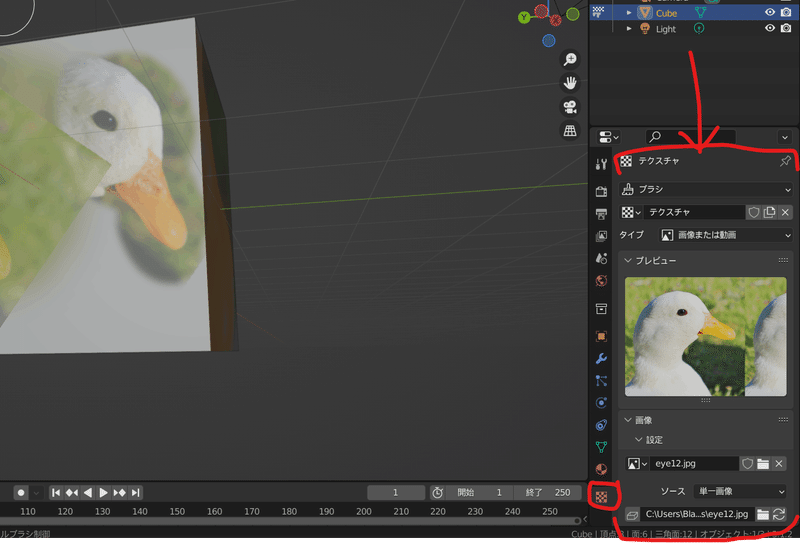Viewport: 800px width, 543px height.
Task: Open the World properties tab
Action: pyautogui.click(x=601, y=281)
